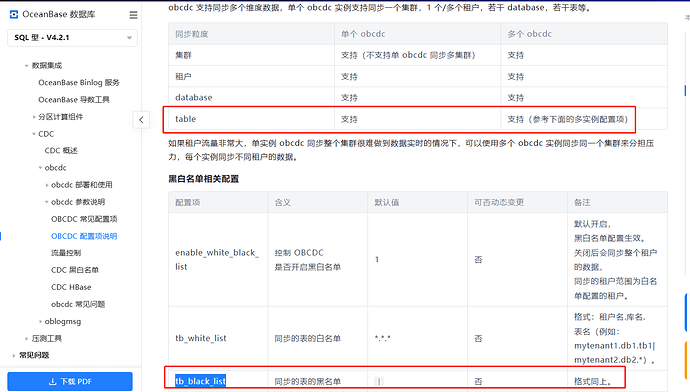
Task: Open the CDC 概述 page
Action: click(61, 150)
